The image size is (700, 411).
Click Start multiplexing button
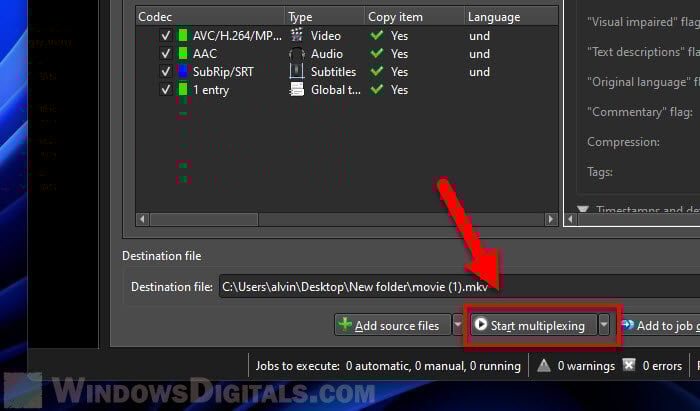[534, 325]
